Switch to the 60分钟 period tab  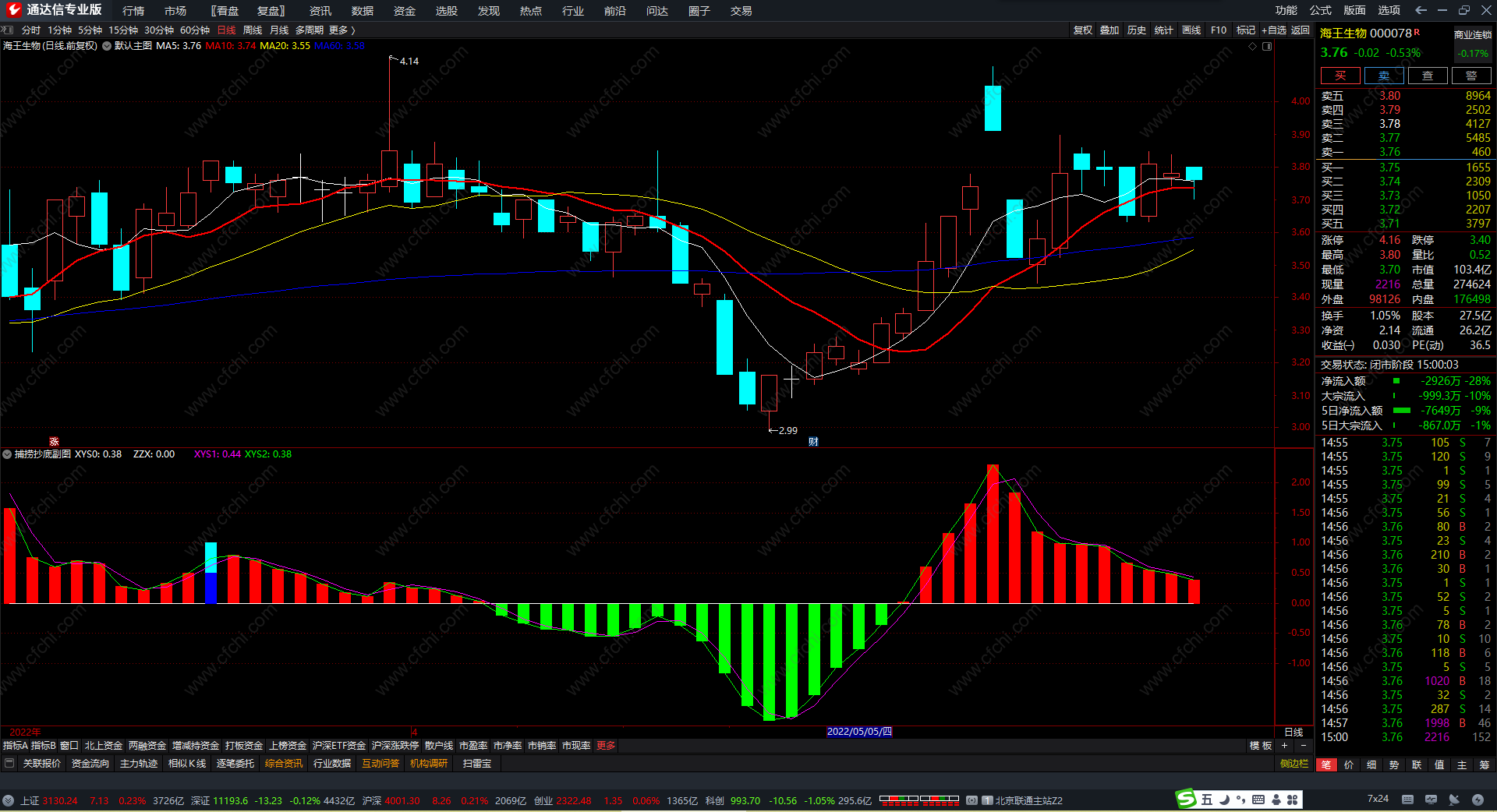[195, 30]
